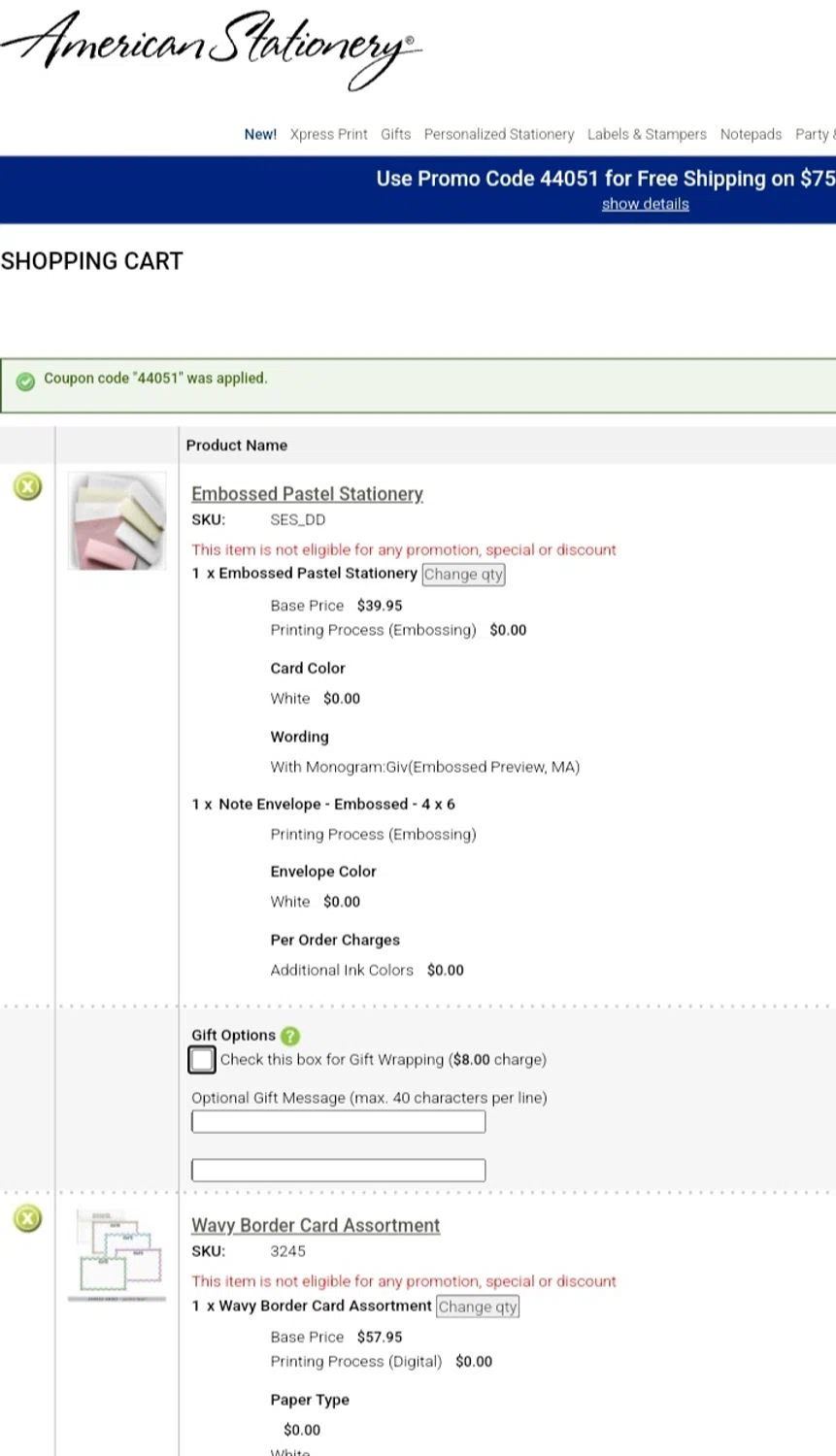Click the 'Card Color' label
This screenshot has height=1456, width=836.
[x=308, y=669]
